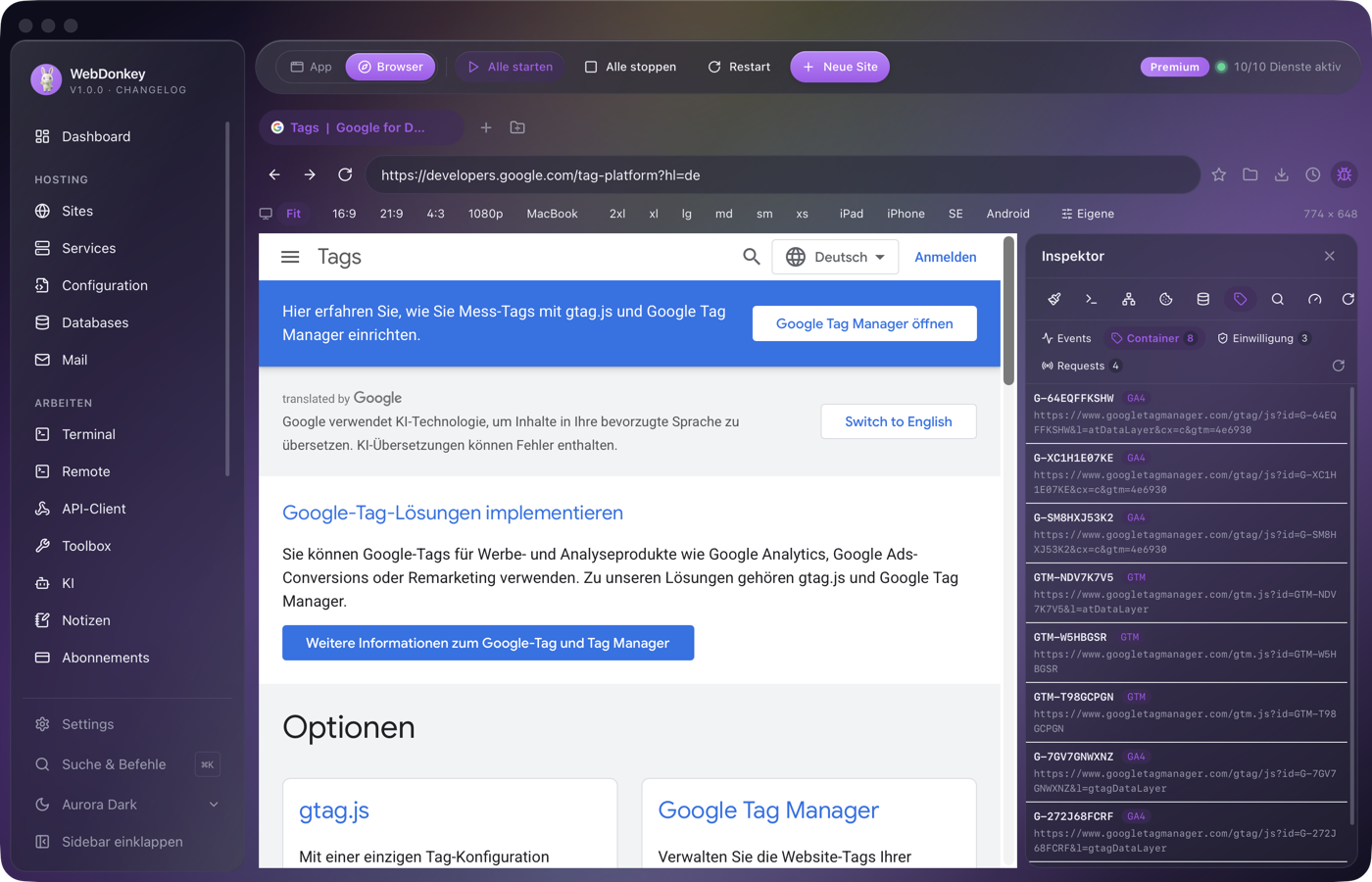Refresh the Container list with the reload icon
The width and height of the screenshot is (1372, 882).
click(x=1339, y=366)
